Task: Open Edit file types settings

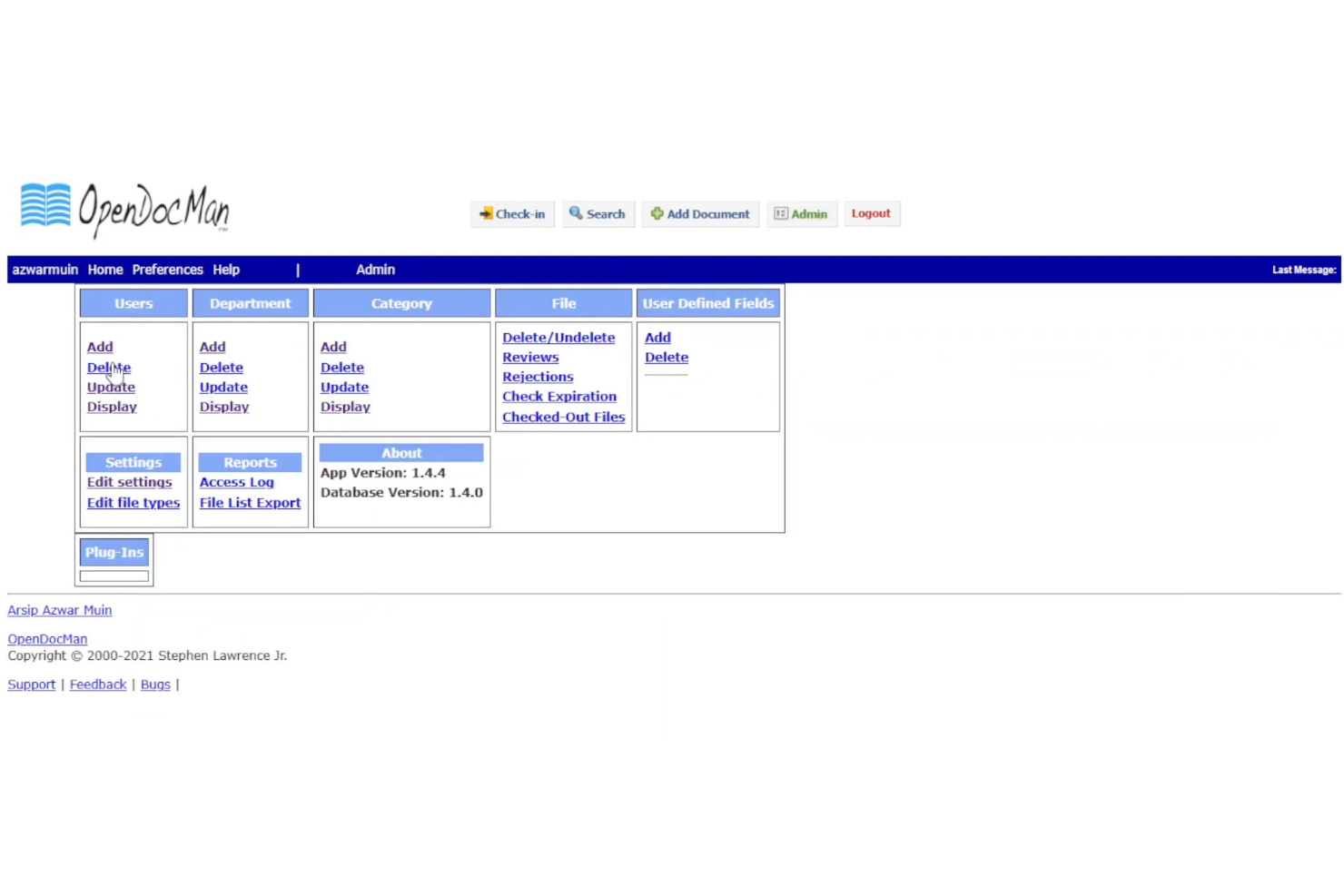Action: point(133,502)
